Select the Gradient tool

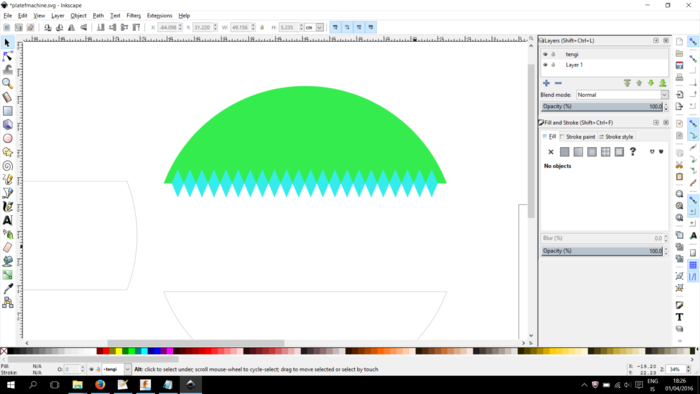(x=7, y=275)
